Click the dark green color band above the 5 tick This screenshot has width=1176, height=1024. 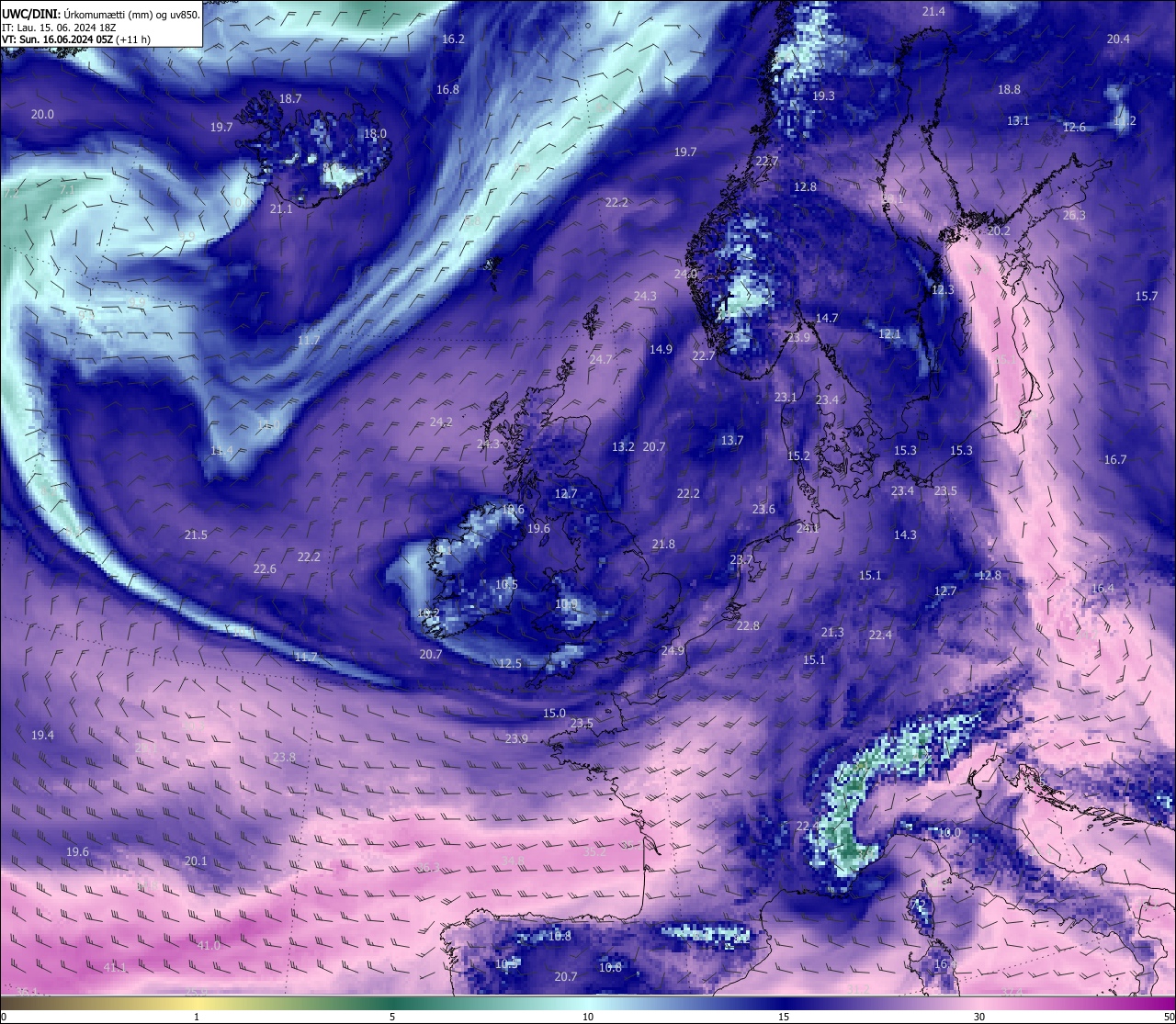(x=392, y=1003)
